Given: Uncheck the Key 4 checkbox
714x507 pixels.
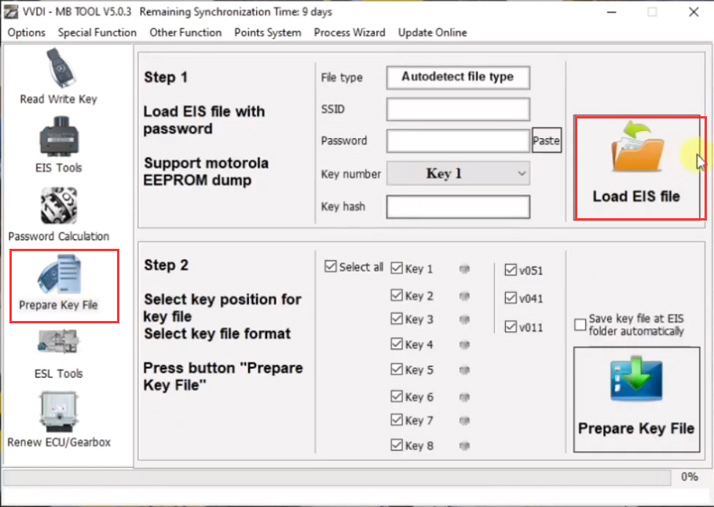Looking at the screenshot, I should pyautogui.click(x=397, y=344).
